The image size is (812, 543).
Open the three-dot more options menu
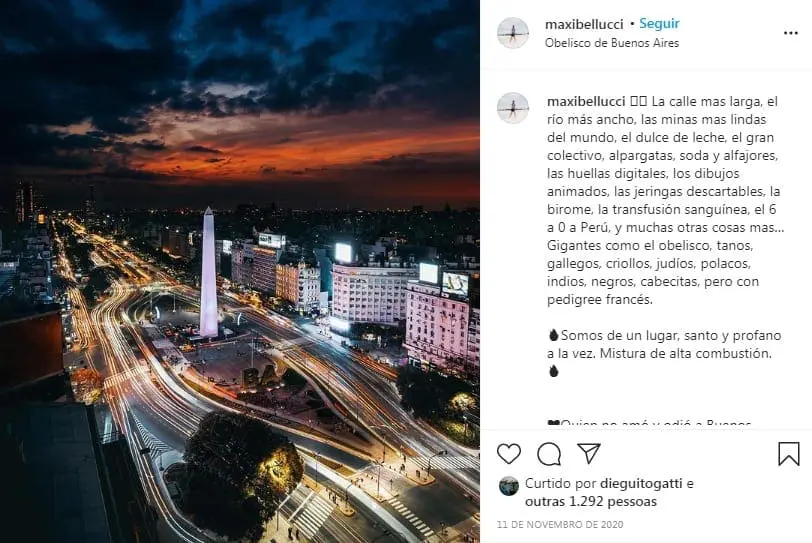(x=790, y=33)
